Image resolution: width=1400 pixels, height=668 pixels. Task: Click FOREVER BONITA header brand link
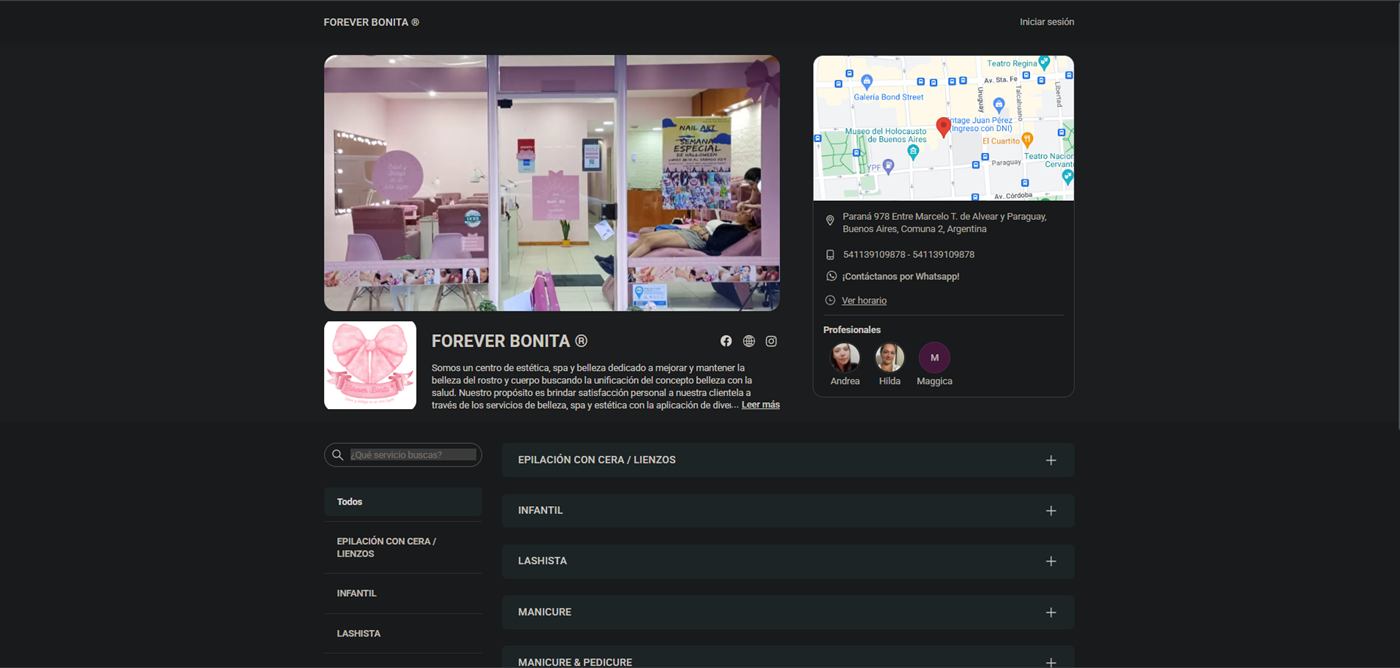[x=371, y=22]
